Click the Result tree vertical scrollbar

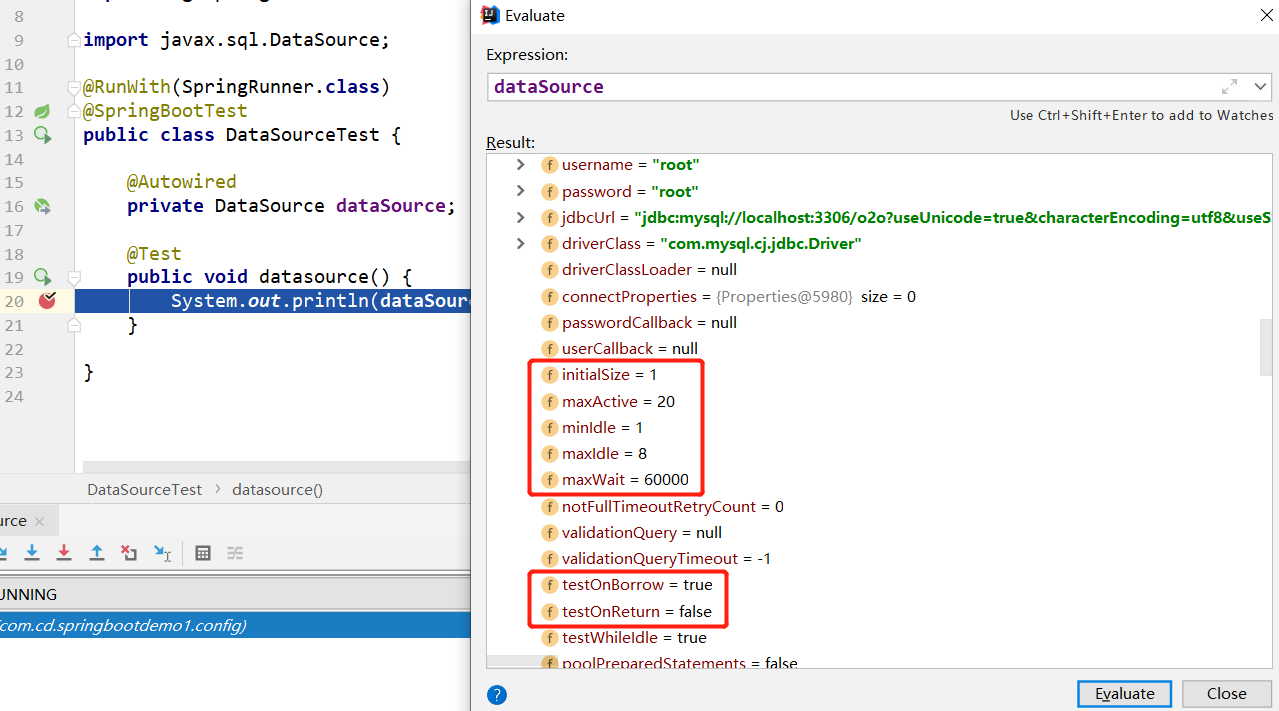click(1267, 346)
